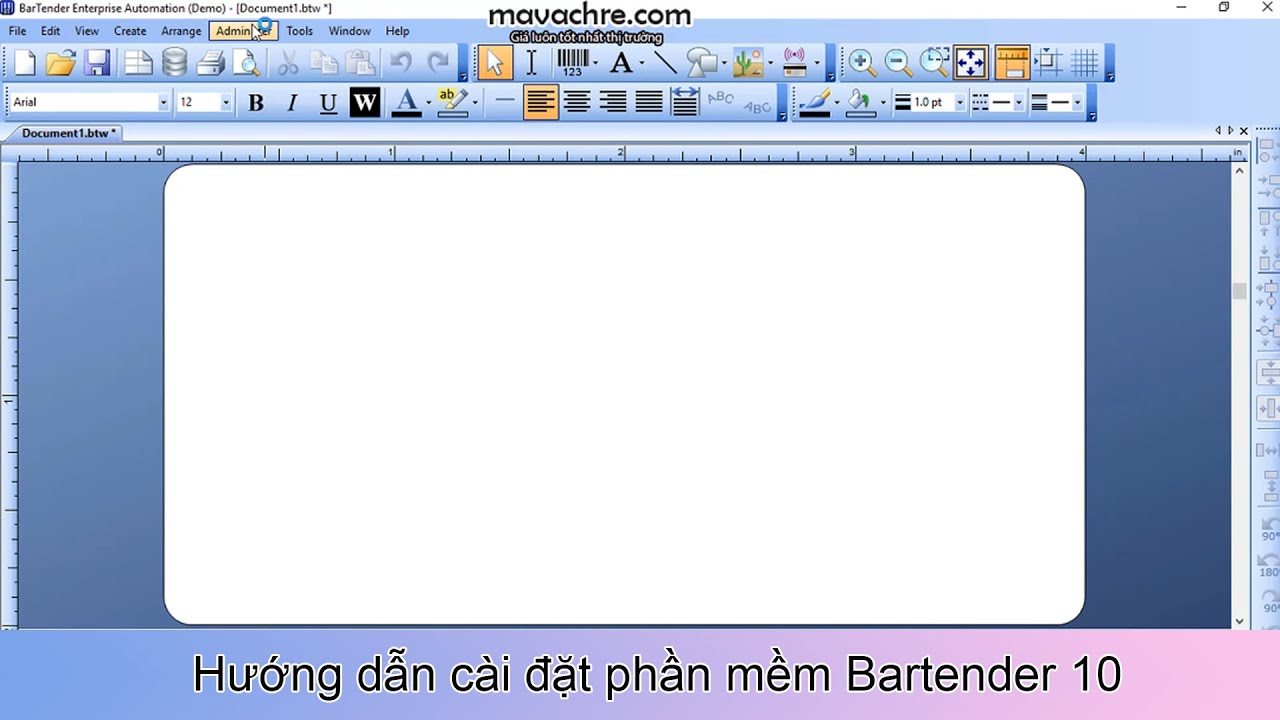Click the Redo arrow icon
This screenshot has height=720, width=1280.
click(x=438, y=63)
